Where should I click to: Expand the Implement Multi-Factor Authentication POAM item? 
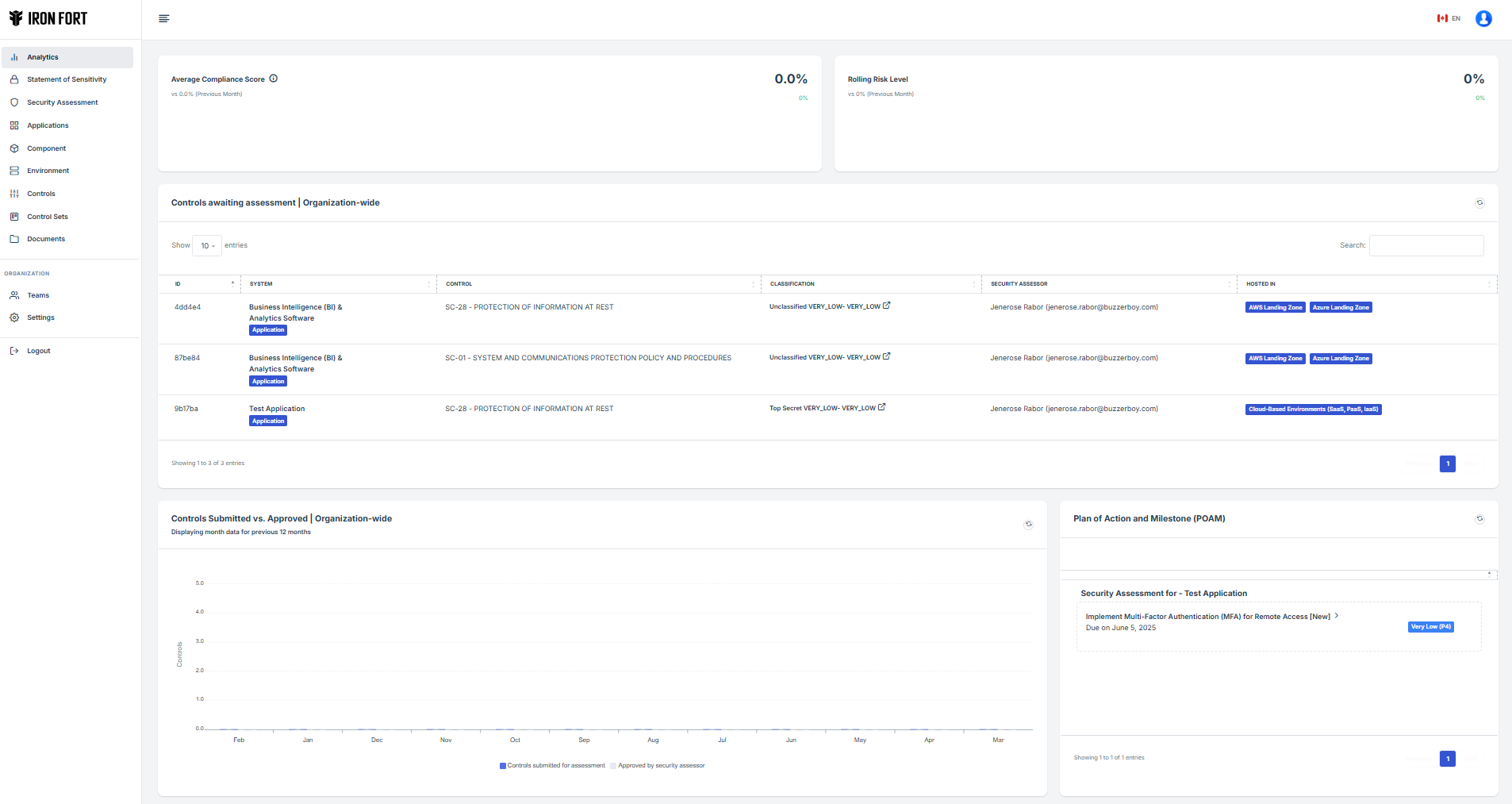[x=1337, y=616]
